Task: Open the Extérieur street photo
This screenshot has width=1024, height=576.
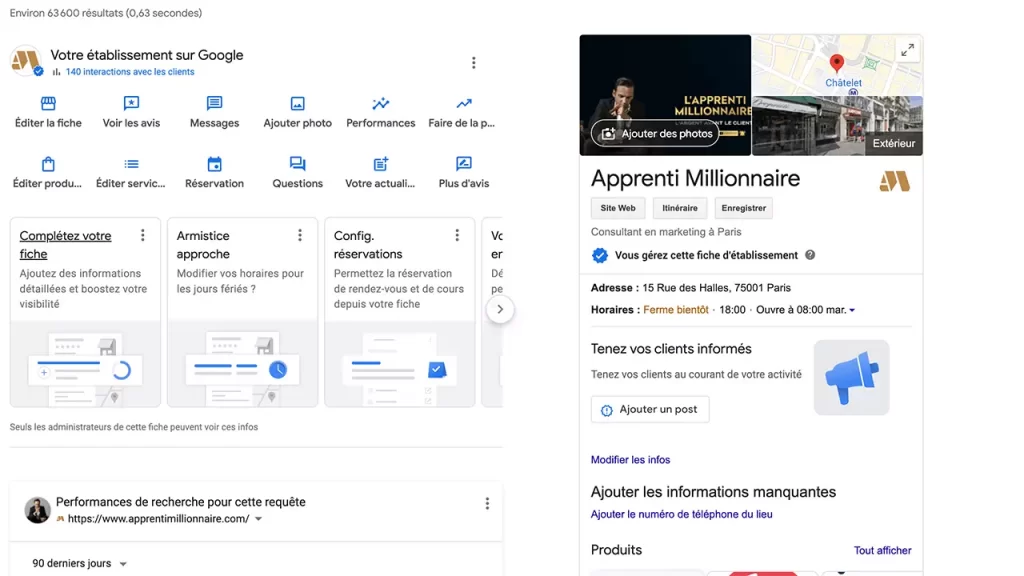Action: coord(837,126)
